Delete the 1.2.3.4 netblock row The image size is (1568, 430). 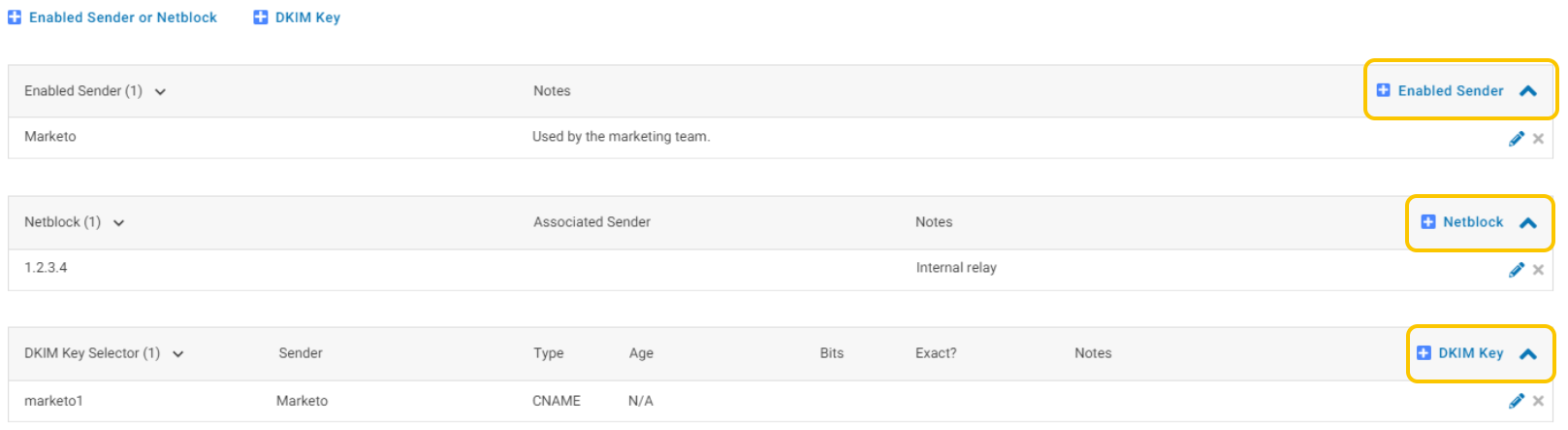[1538, 270]
